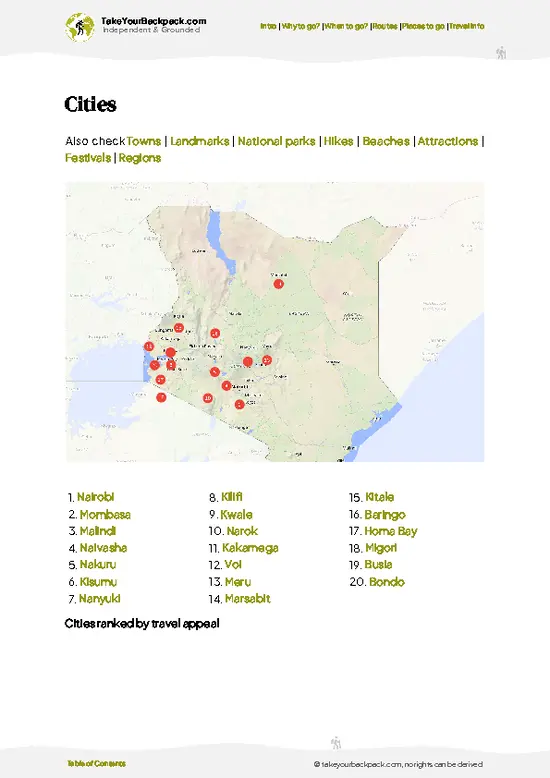Open Kakamega city link

click(x=250, y=548)
